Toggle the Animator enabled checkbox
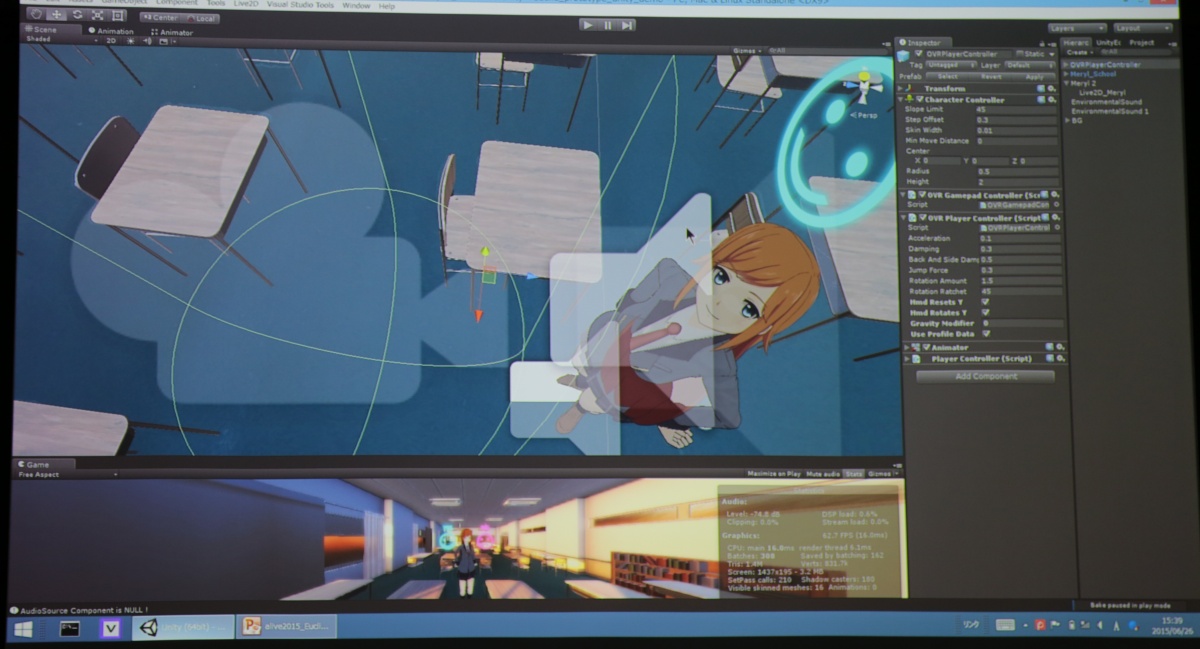The width and height of the screenshot is (1200, 649). click(927, 347)
